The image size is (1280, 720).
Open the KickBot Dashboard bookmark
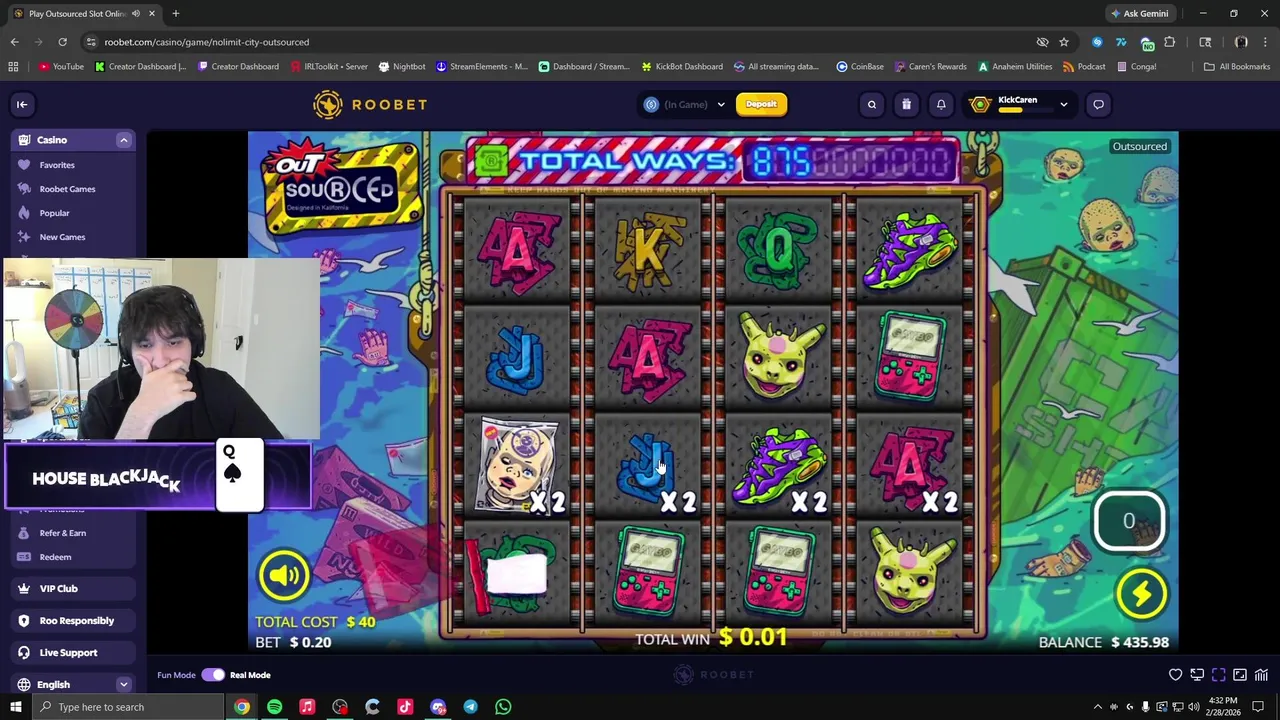(x=682, y=67)
